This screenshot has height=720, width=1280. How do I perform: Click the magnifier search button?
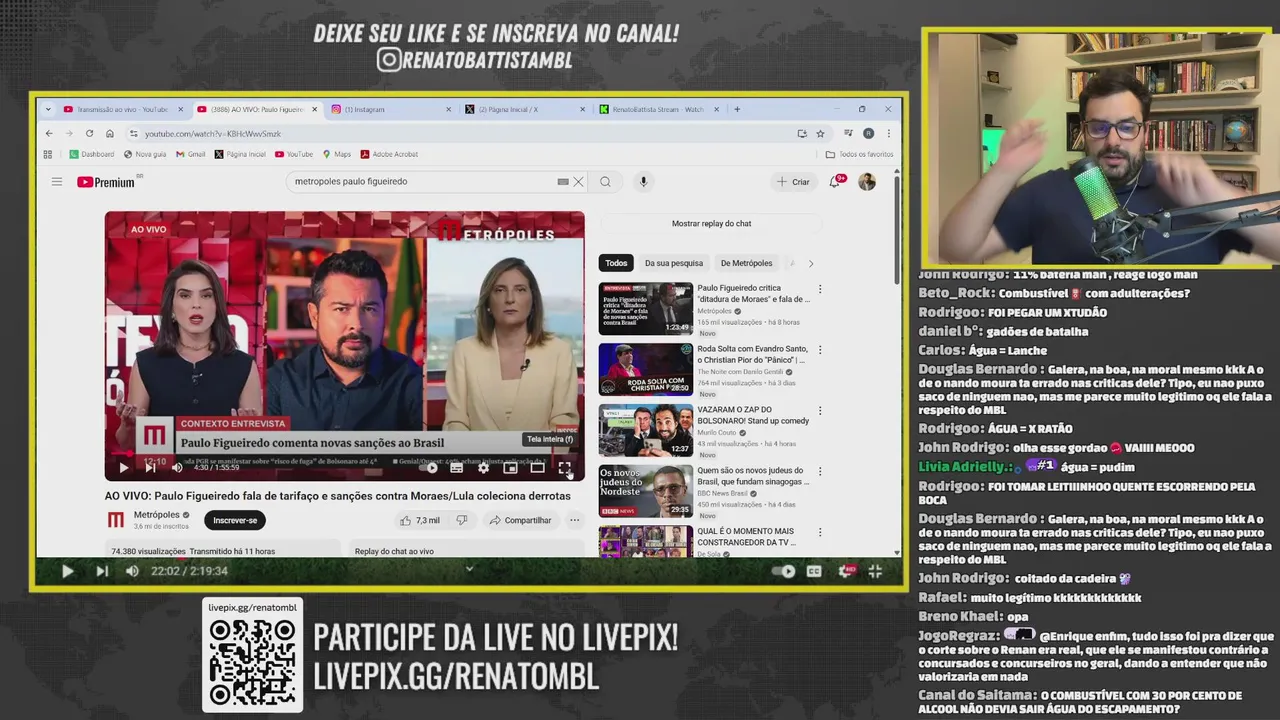point(605,182)
